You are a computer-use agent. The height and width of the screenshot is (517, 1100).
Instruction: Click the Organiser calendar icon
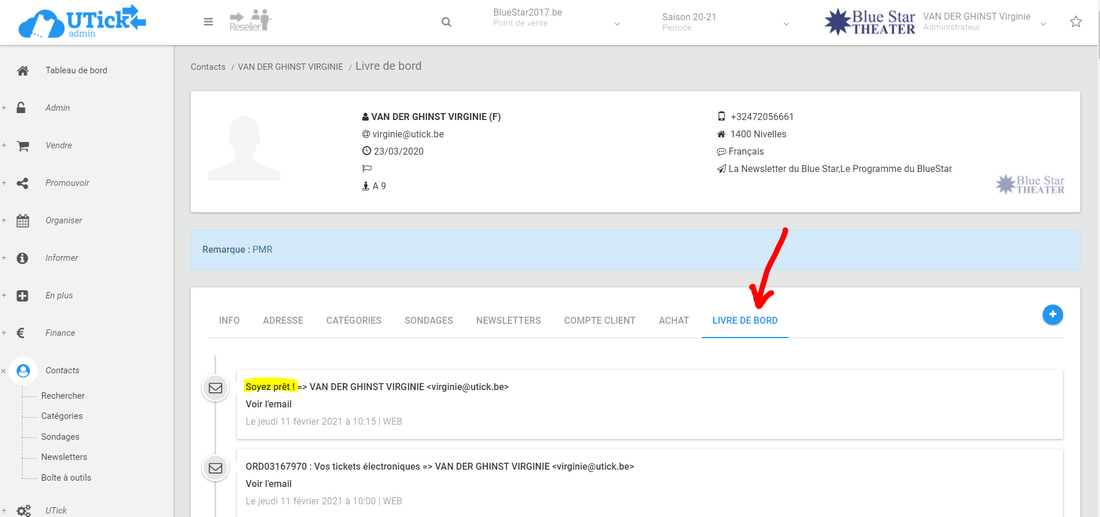pyautogui.click(x=23, y=221)
